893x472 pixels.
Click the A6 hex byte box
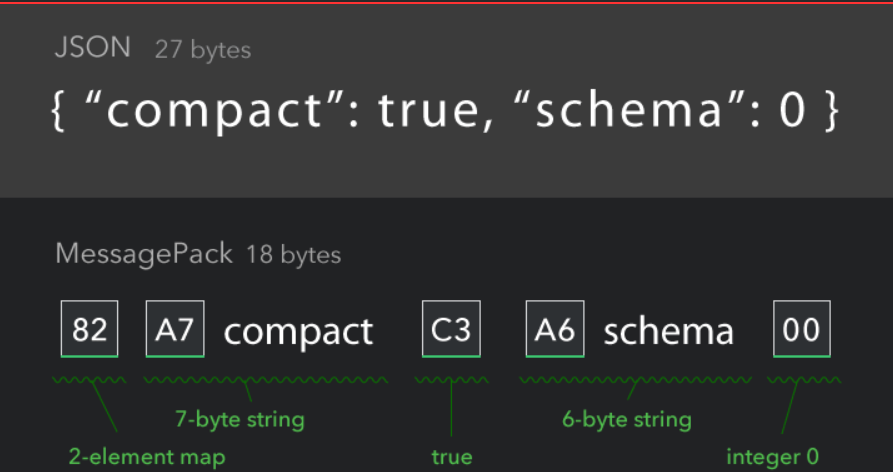click(x=555, y=328)
